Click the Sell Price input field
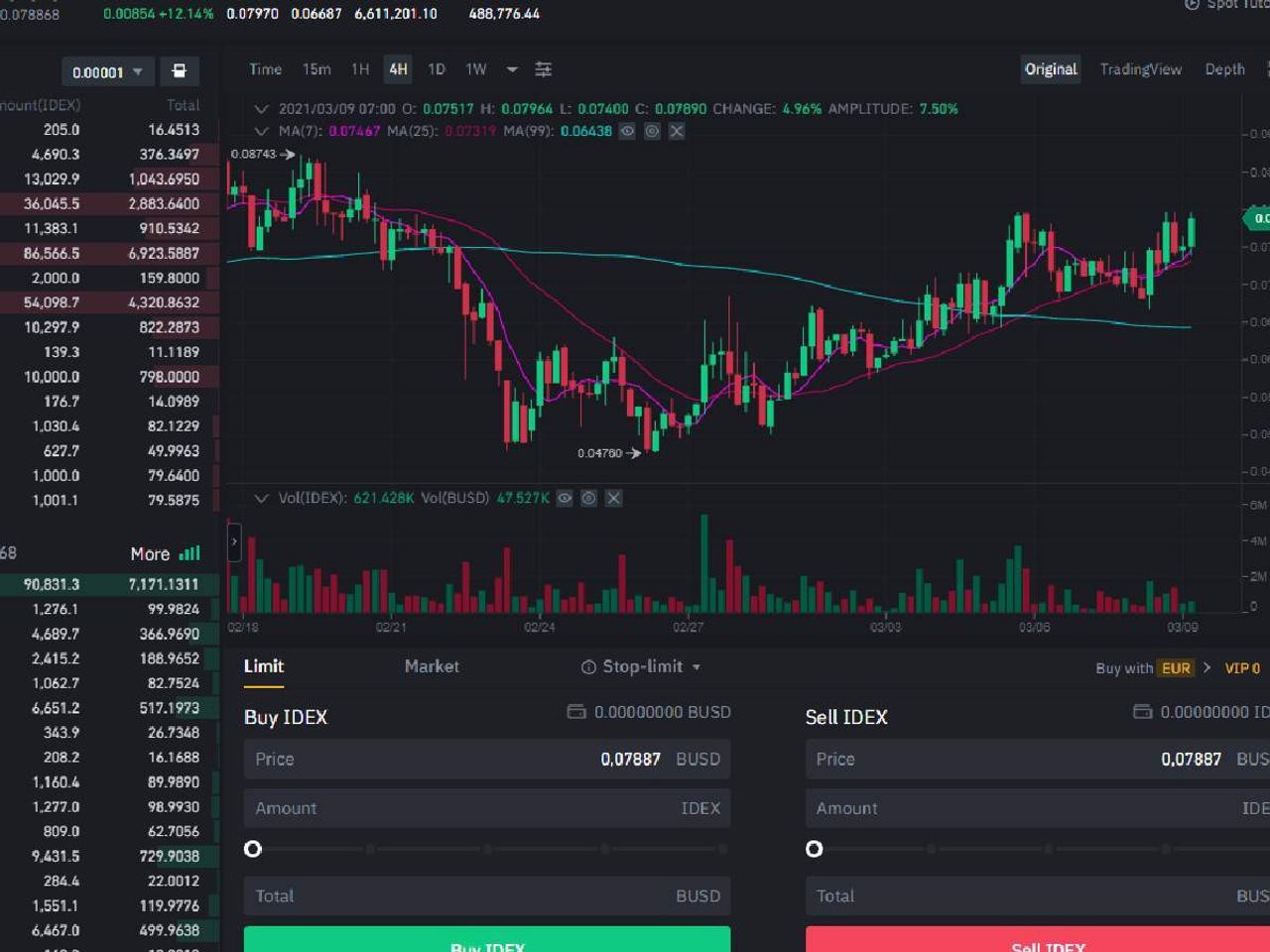The image size is (1270, 952). click(1038, 759)
